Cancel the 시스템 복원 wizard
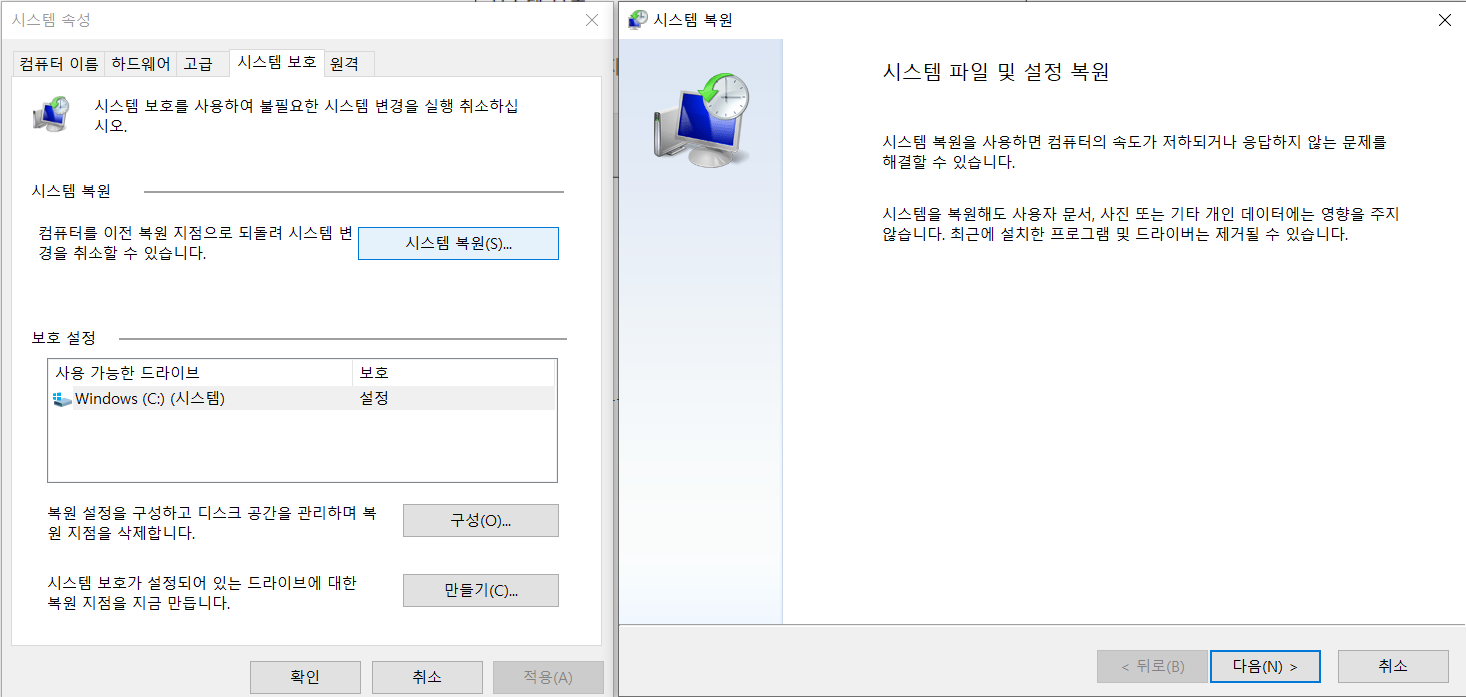The width and height of the screenshot is (1466, 697). pos(1393,666)
